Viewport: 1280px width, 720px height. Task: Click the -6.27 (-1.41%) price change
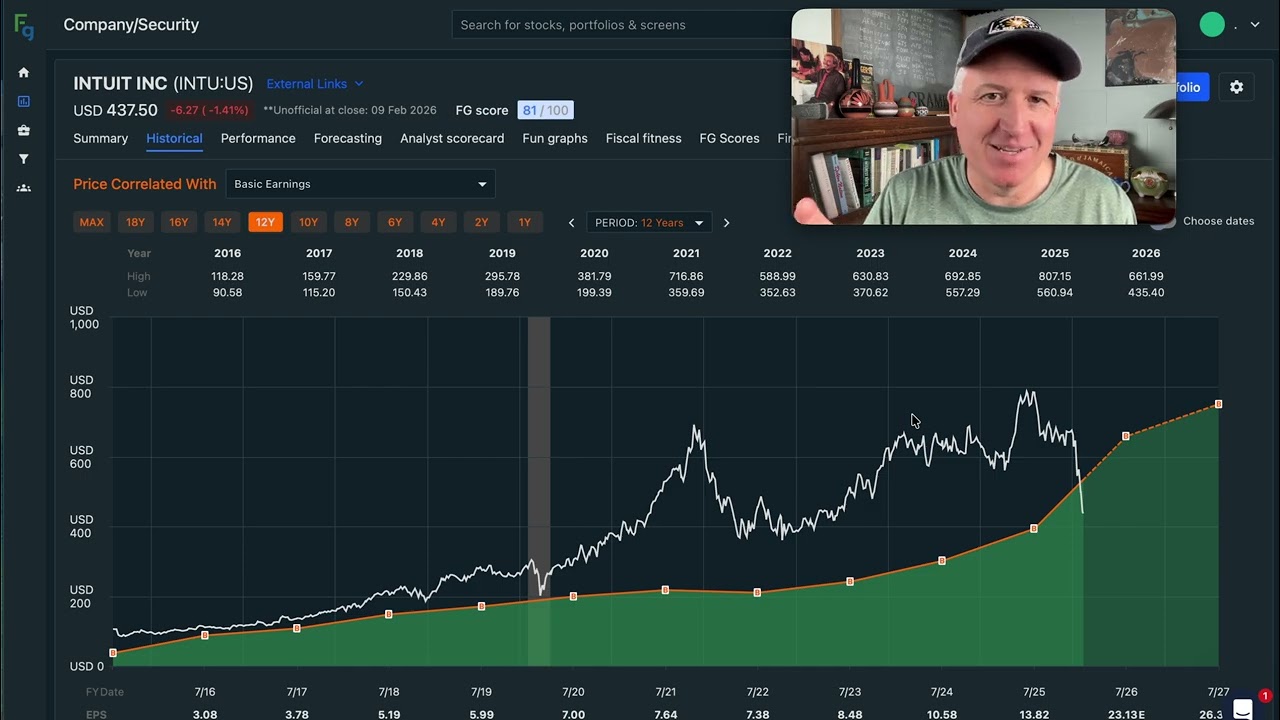tap(209, 111)
